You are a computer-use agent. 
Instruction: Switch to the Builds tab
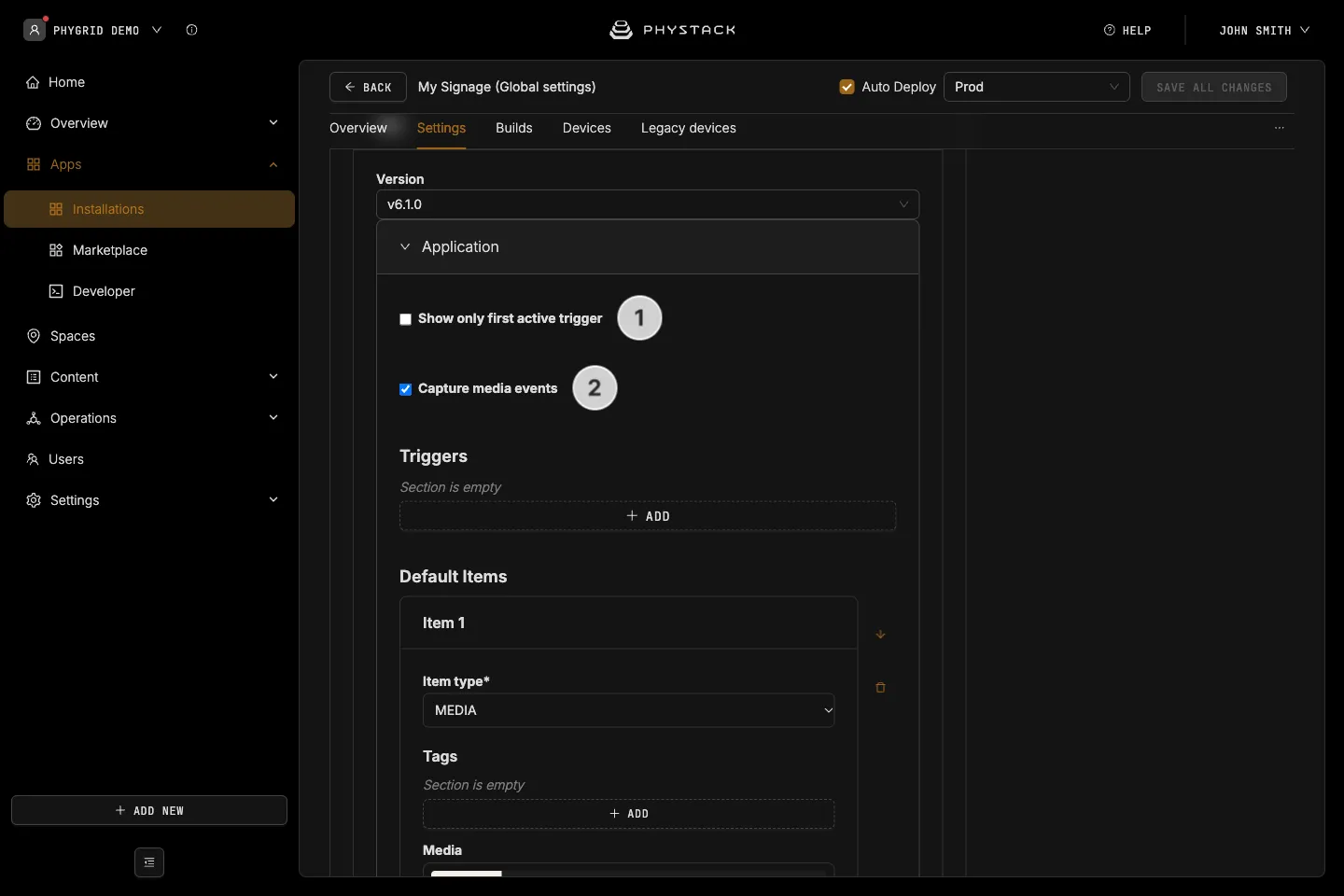tap(514, 128)
